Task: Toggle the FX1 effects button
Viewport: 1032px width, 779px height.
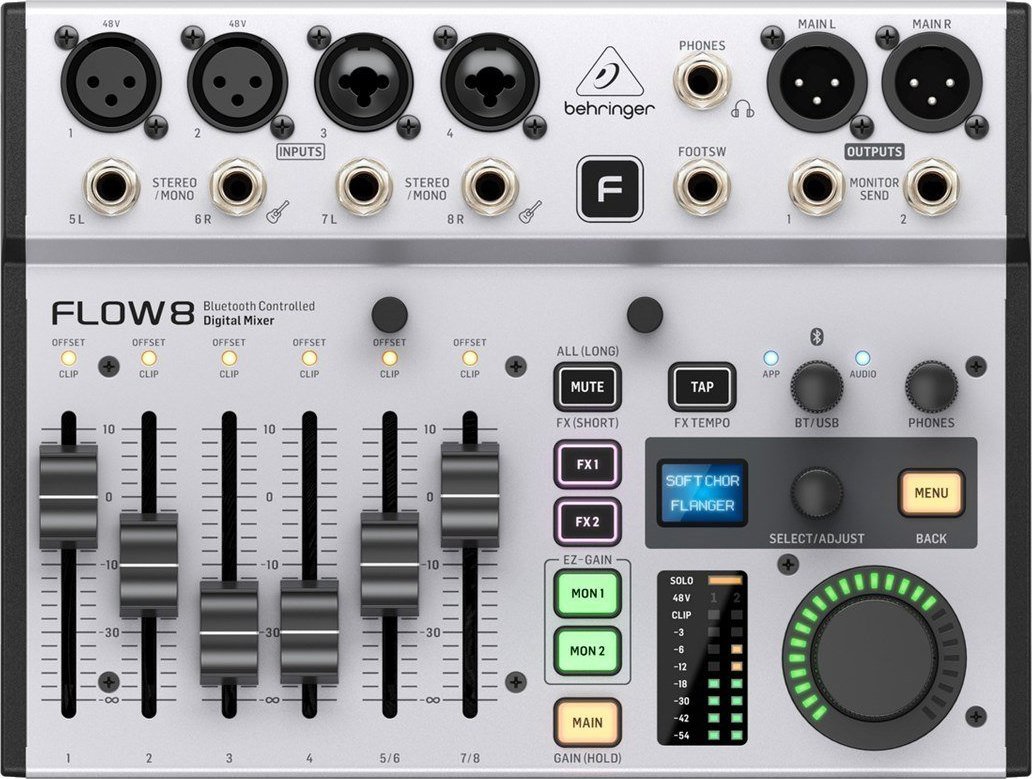Action: coord(587,464)
